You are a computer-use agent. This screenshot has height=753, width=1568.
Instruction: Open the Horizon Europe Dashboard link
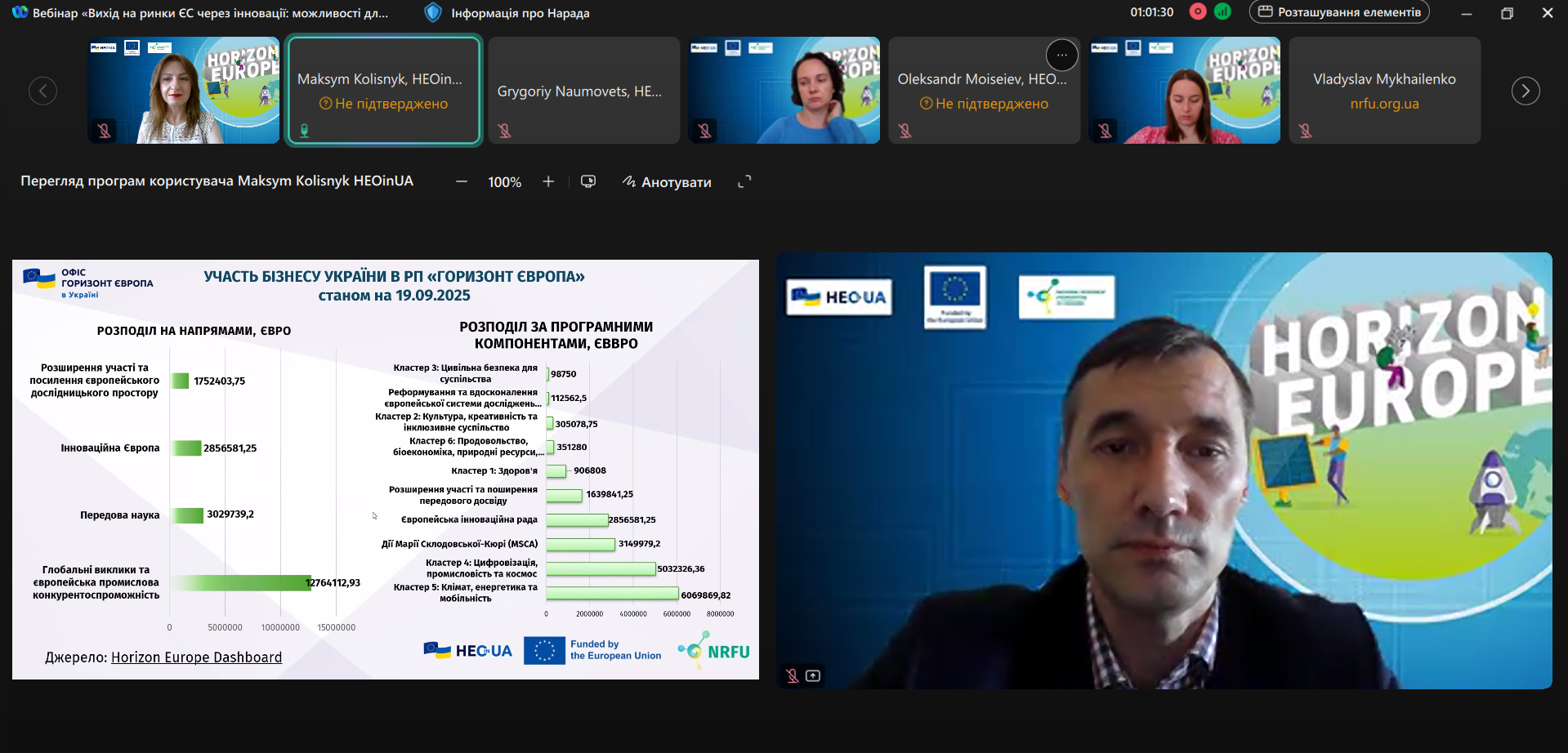coord(196,657)
